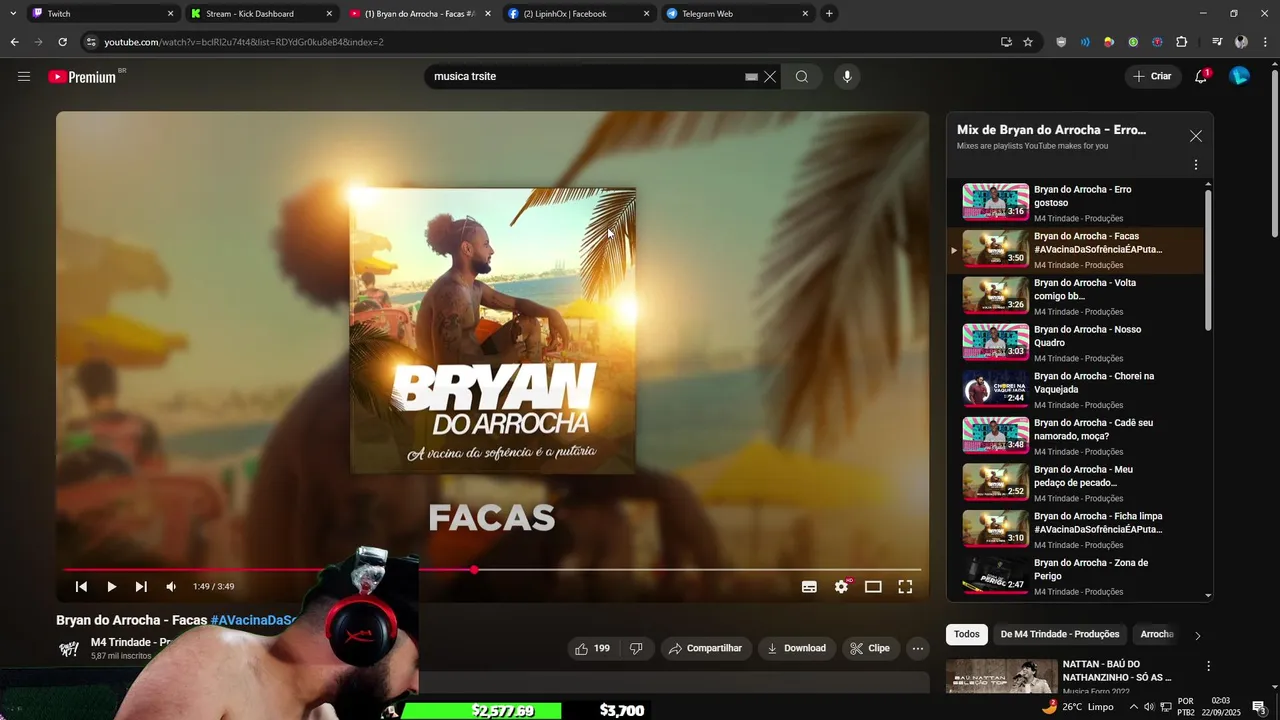Select Zona de Perigo playlist item
Screen dimensions: 1280x720
click(1076, 576)
